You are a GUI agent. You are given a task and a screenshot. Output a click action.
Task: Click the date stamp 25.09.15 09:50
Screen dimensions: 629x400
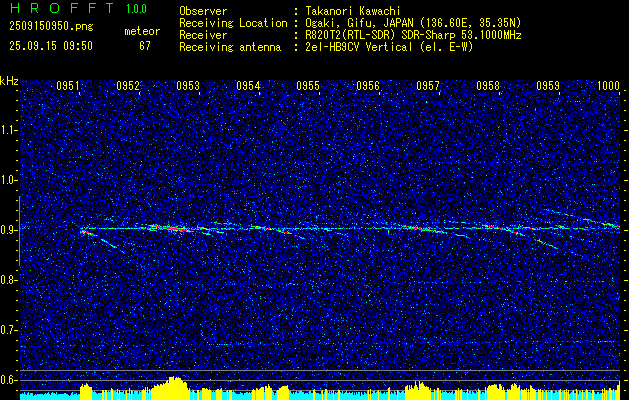coord(51,46)
